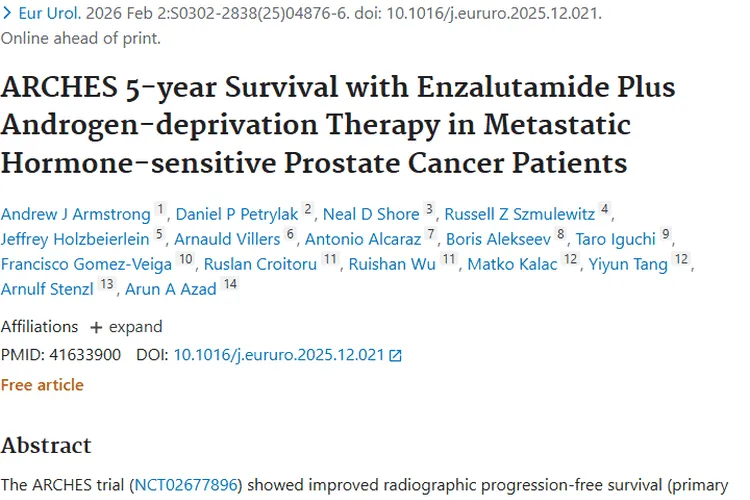Open author Arnulf Stenzl
The image size is (750, 500).
tap(47, 290)
